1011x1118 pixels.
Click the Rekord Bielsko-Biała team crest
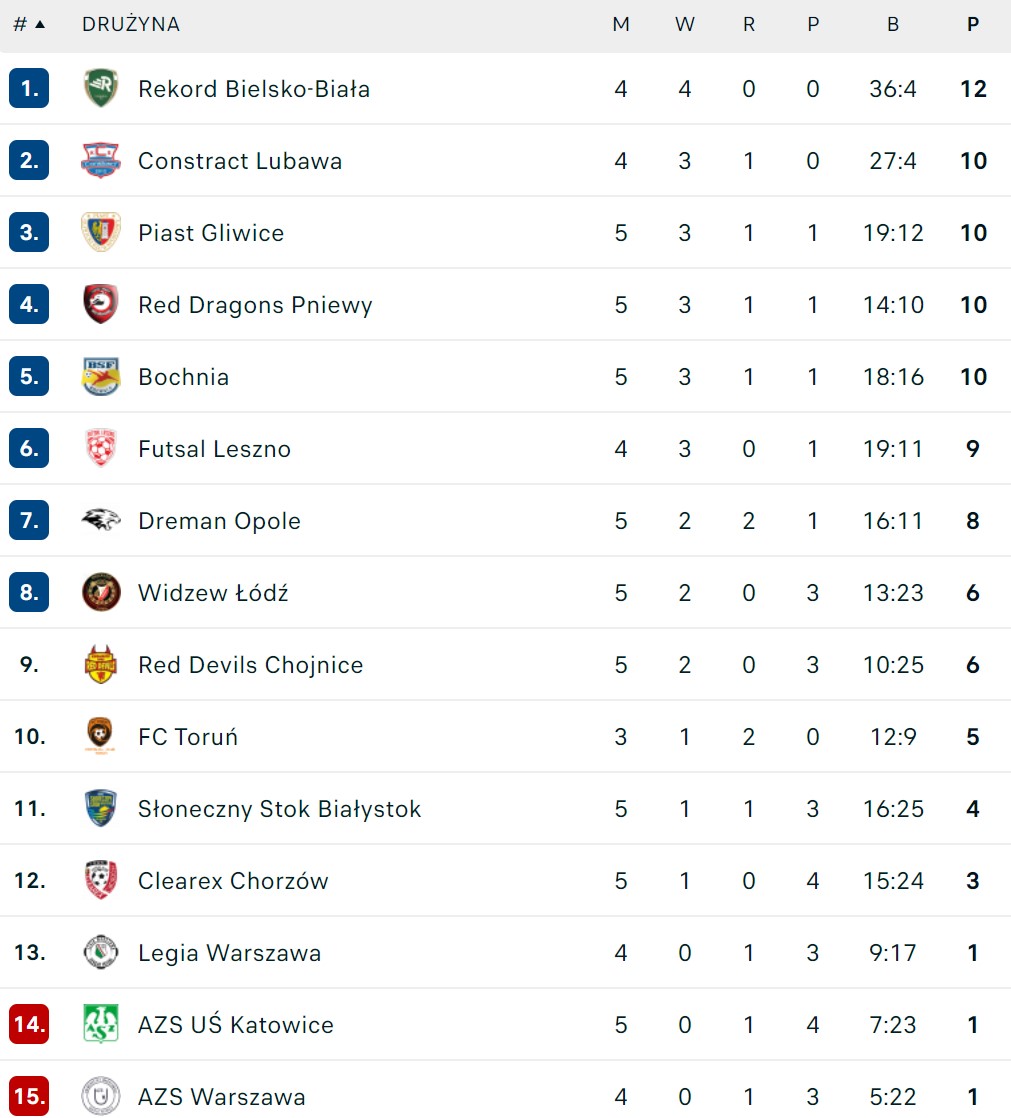[101, 89]
